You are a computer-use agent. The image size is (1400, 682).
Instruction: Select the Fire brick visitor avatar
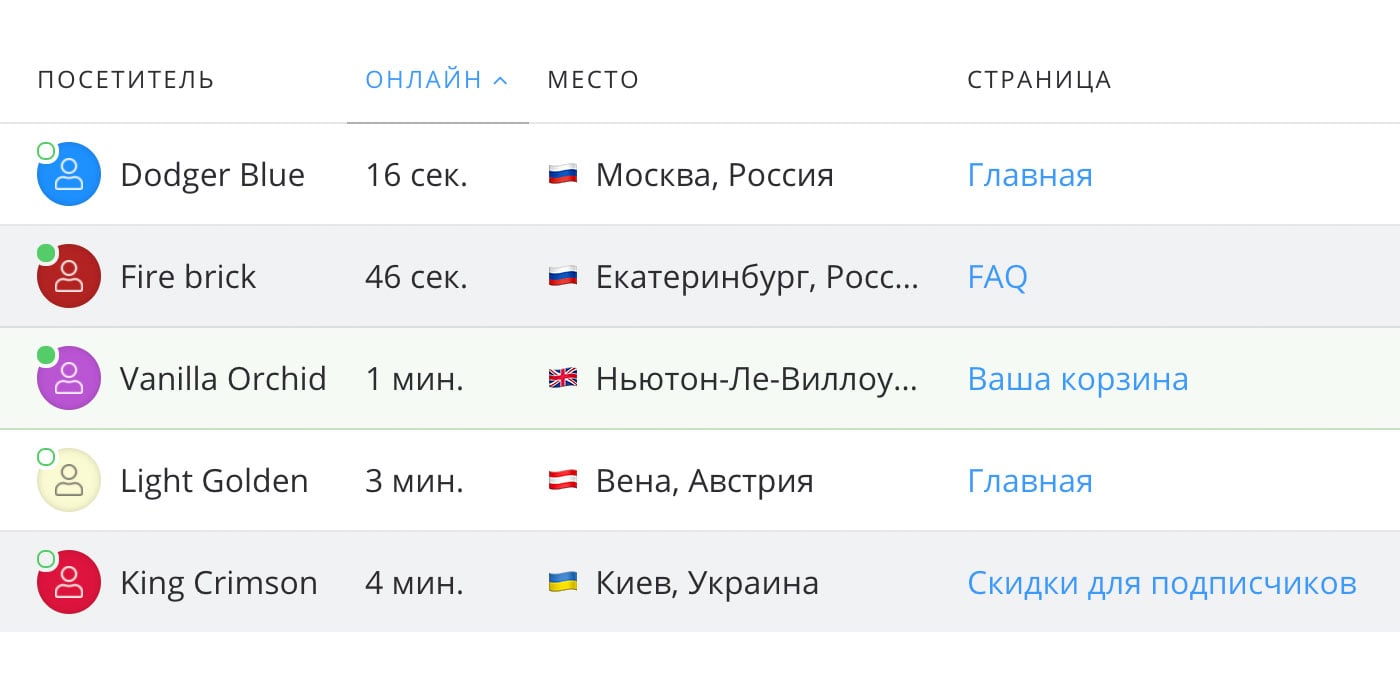(68, 276)
